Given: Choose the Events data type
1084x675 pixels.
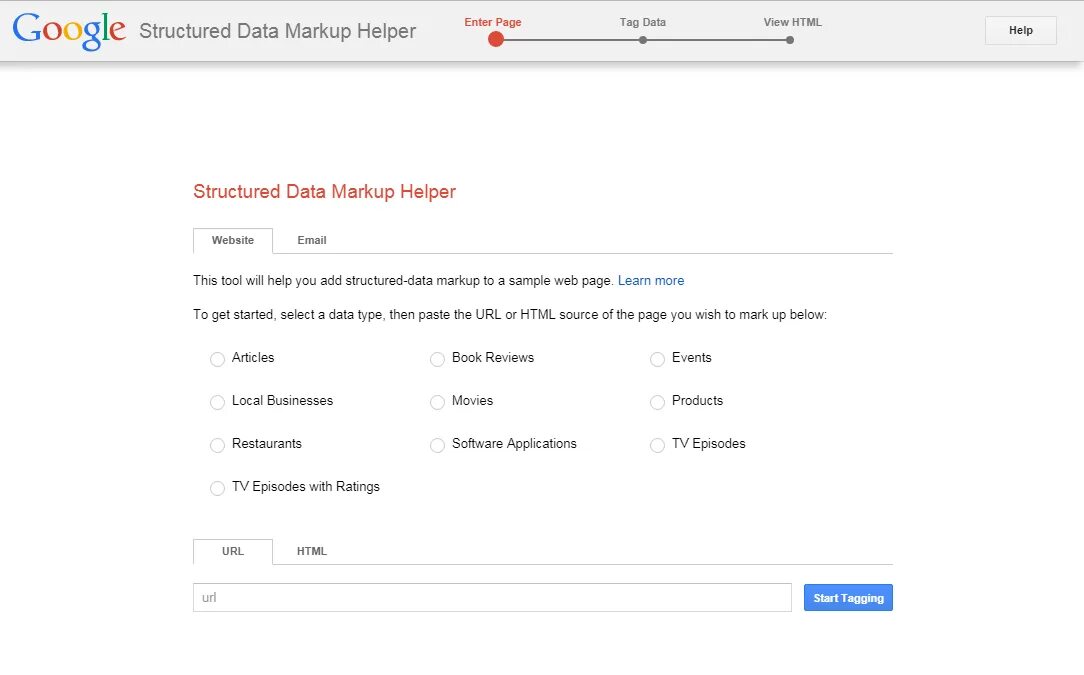Looking at the screenshot, I should pyautogui.click(x=657, y=359).
